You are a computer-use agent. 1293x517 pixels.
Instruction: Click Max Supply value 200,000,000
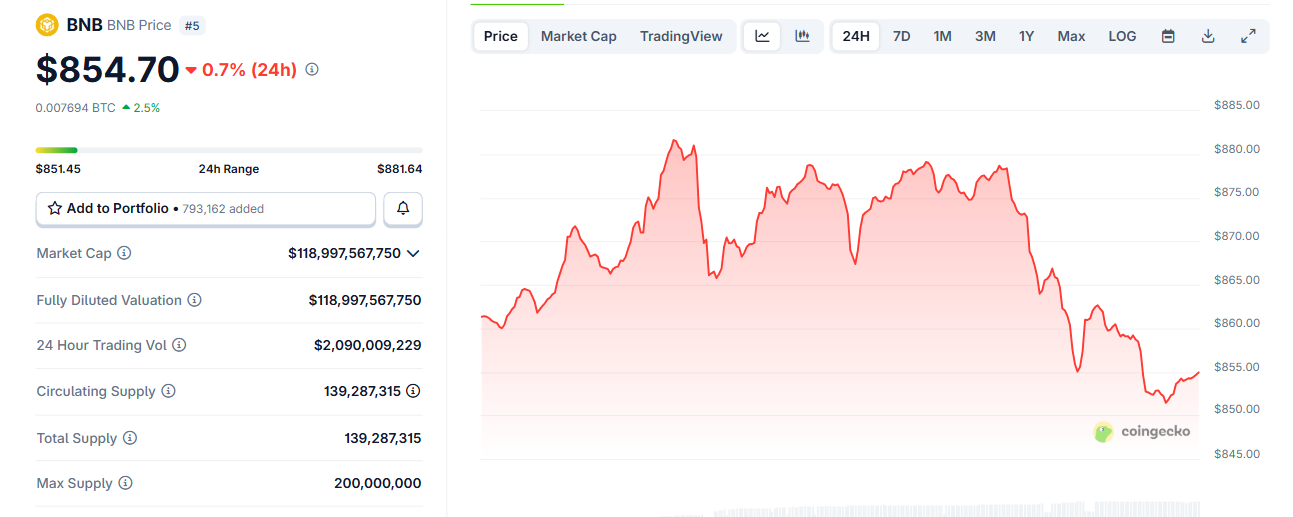[x=377, y=483]
